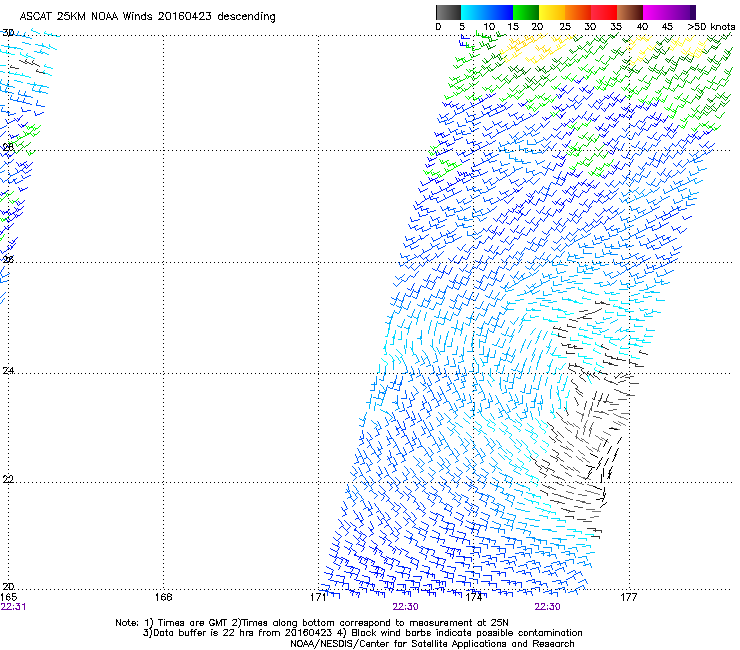740x650 pixels.
Task: Click the "174" longitude axis label
Action: pyautogui.click(x=473, y=598)
